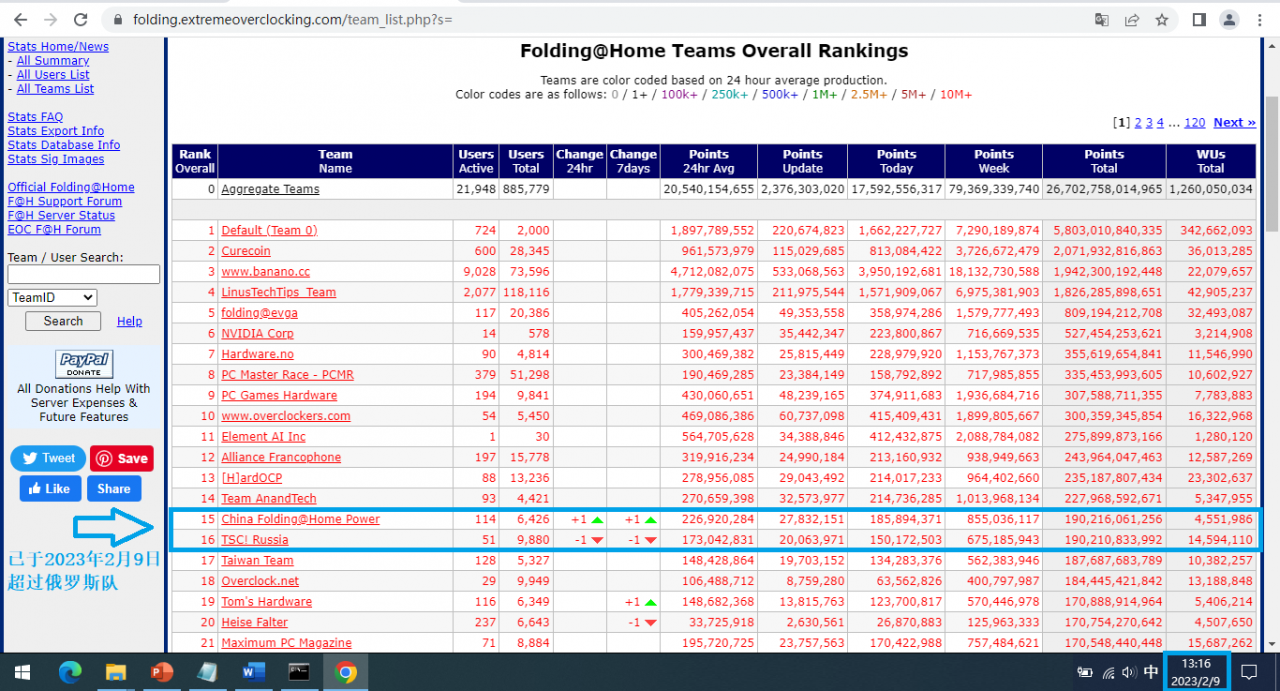Open the Chrome profile avatar
The image size is (1280, 691).
pos(1229,19)
